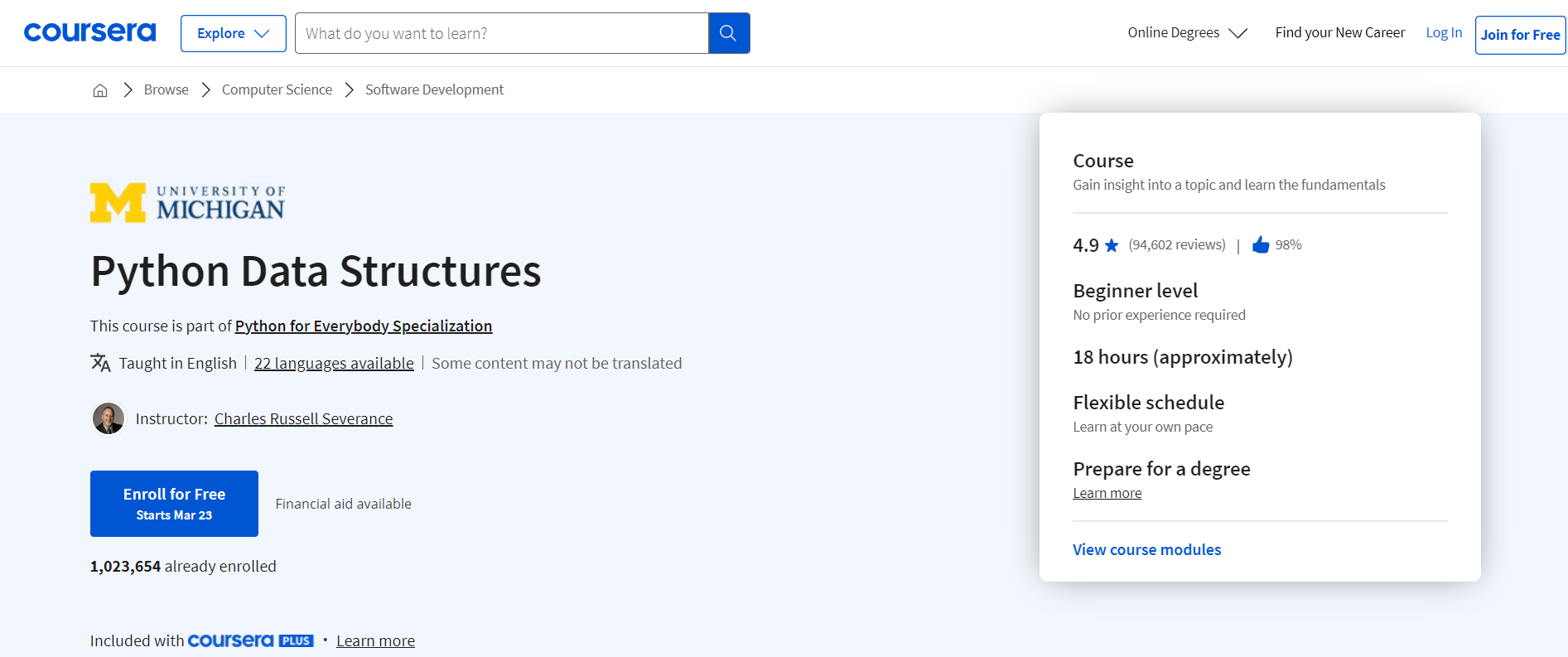
Task: Open the 22 languages available link
Action: (334, 363)
